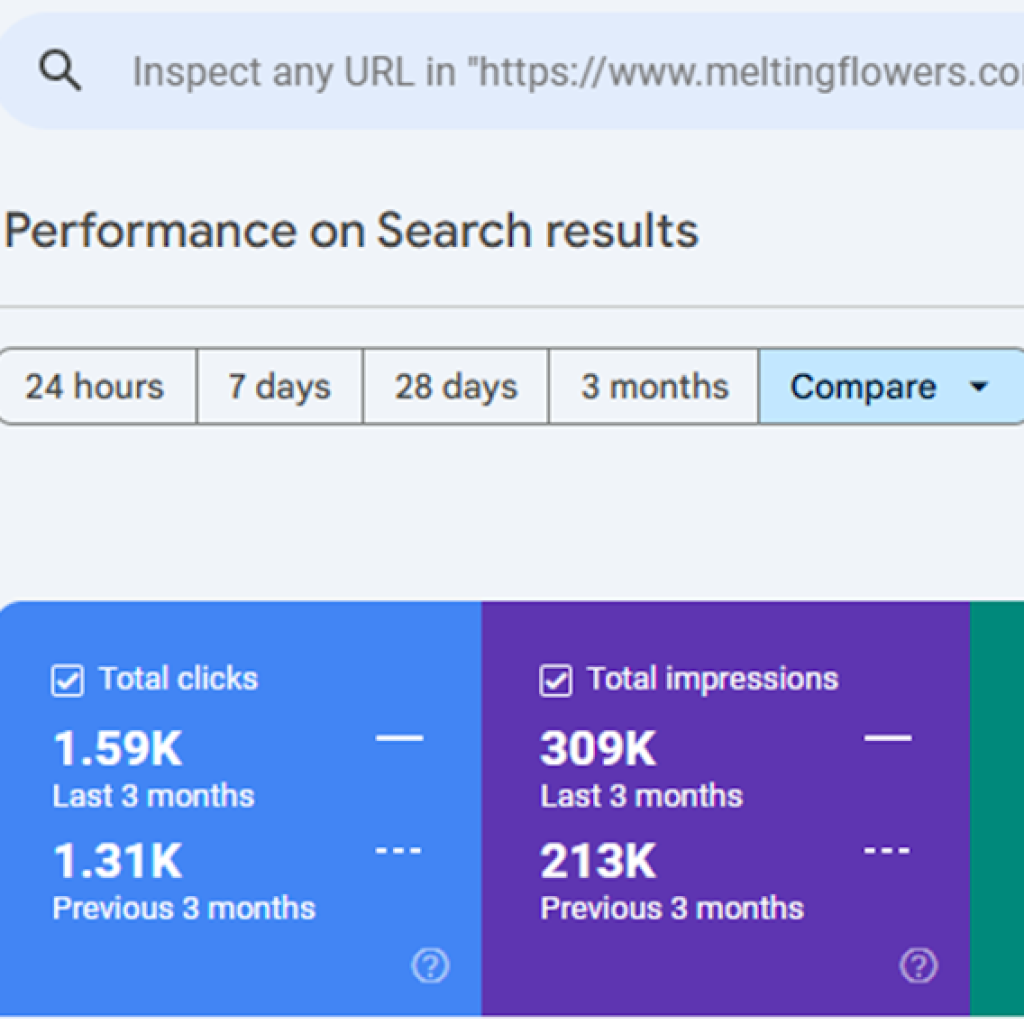Switch to the 7 days range
This screenshot has width=1024, height=1024.
point(279,387)
